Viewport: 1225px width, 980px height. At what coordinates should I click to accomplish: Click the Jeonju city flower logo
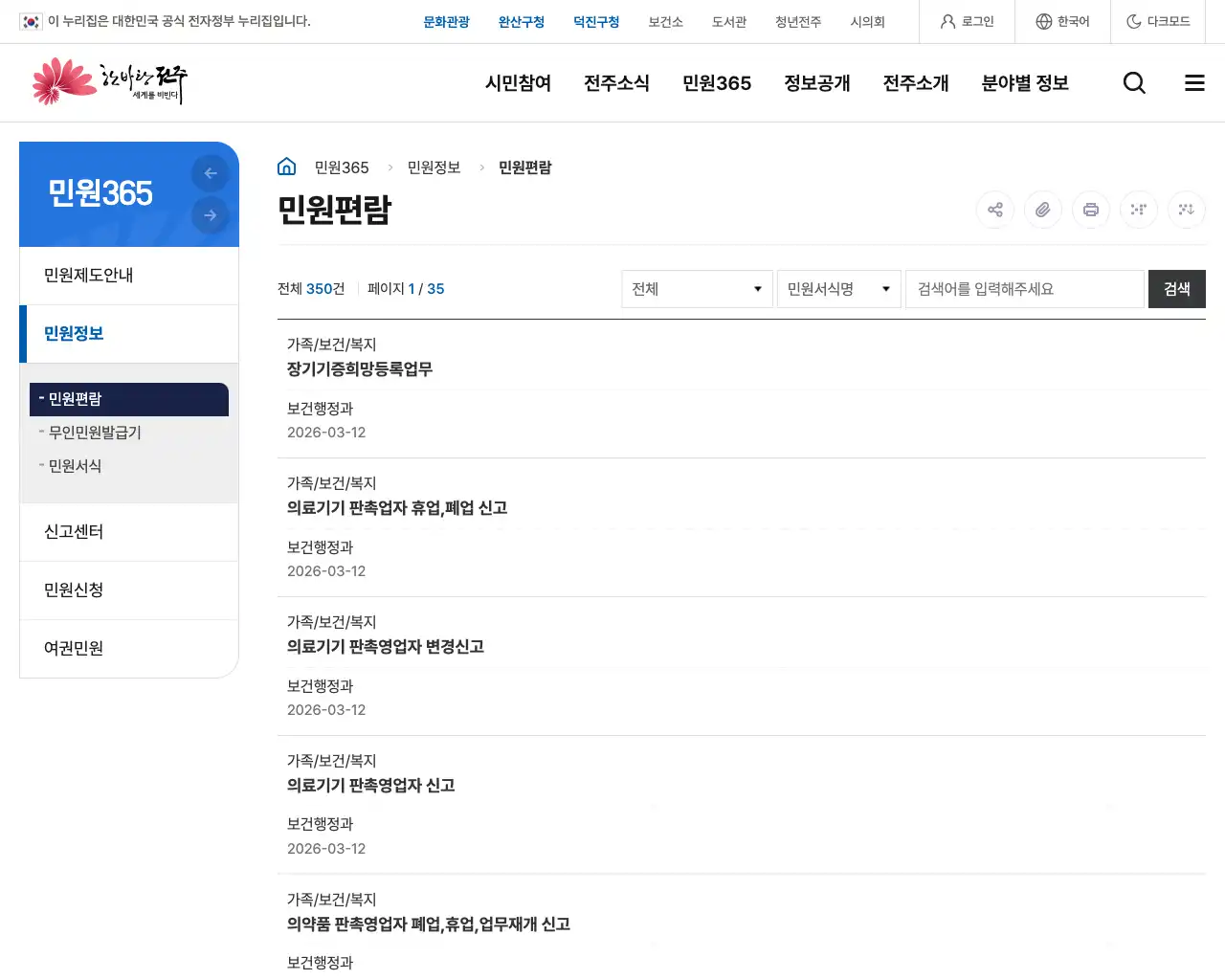coord(109,82)
